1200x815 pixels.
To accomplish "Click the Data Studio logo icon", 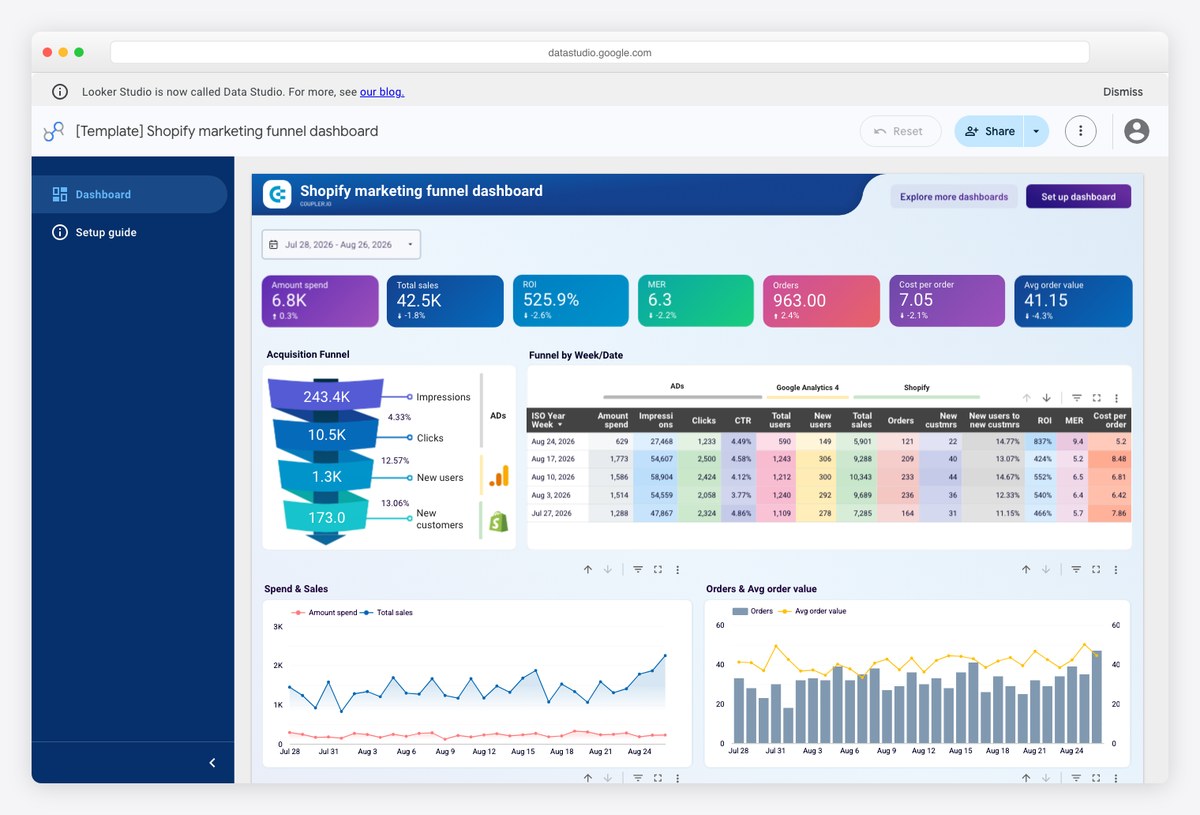I will click(x=54, y=131).
